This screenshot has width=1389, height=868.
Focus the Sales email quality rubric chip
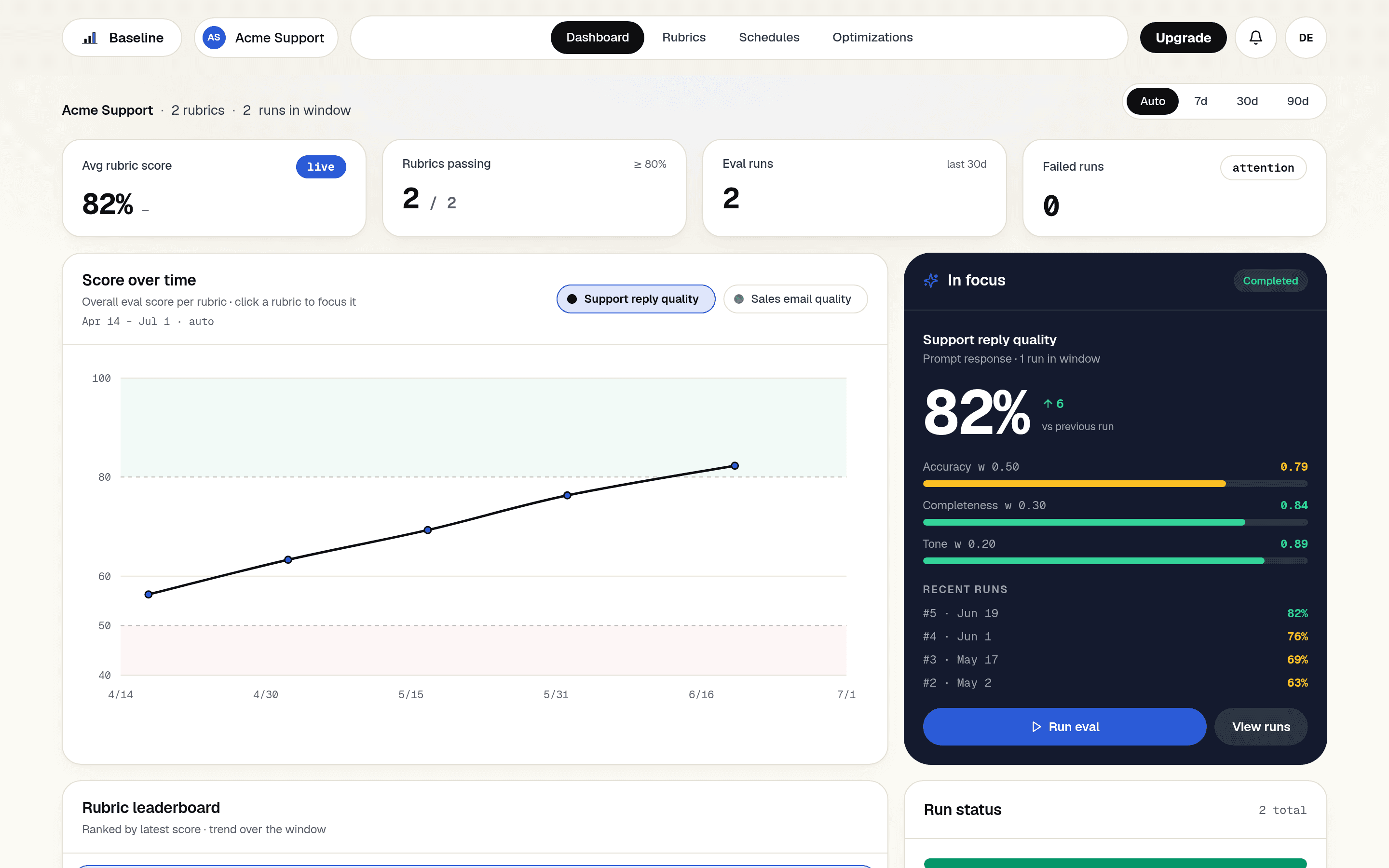tap(795, 299)
